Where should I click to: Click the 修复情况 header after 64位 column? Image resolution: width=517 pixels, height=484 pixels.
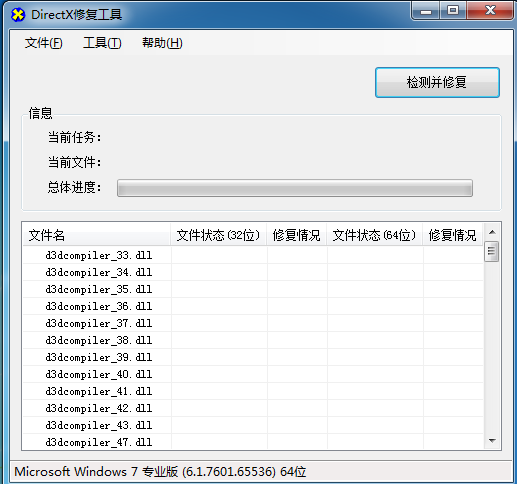pos(452,235)
